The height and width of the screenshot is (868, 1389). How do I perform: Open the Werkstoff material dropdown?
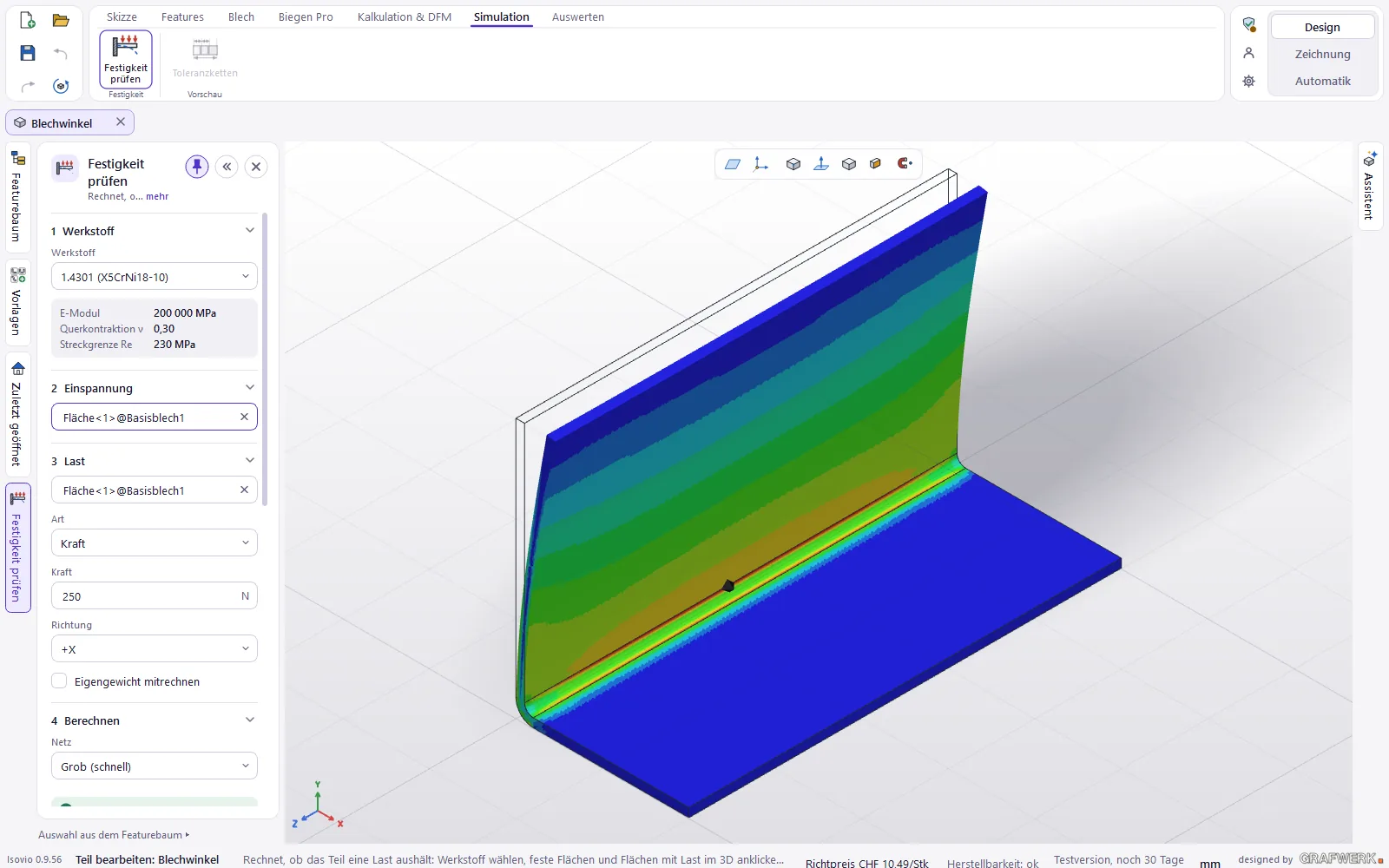click(155, 277)
